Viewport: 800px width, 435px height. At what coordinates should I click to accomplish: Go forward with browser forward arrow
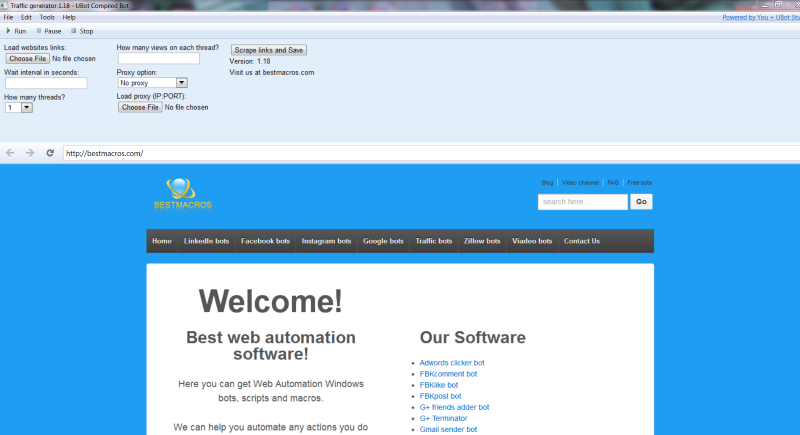30,153
